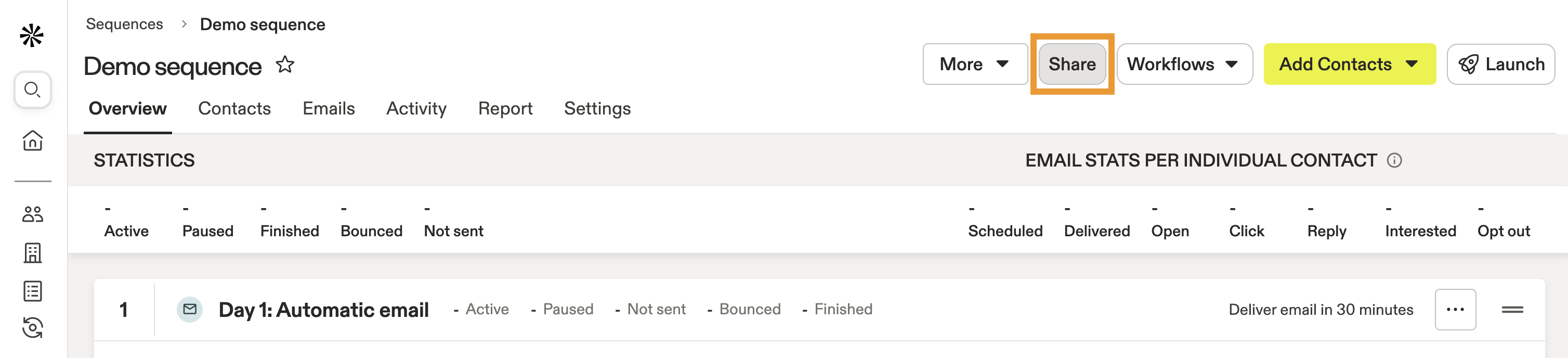The width and height of the screenshot is (1568, 358).
Task: Click the info icon beside email stats heading
Action: [x=1394, y=160]
